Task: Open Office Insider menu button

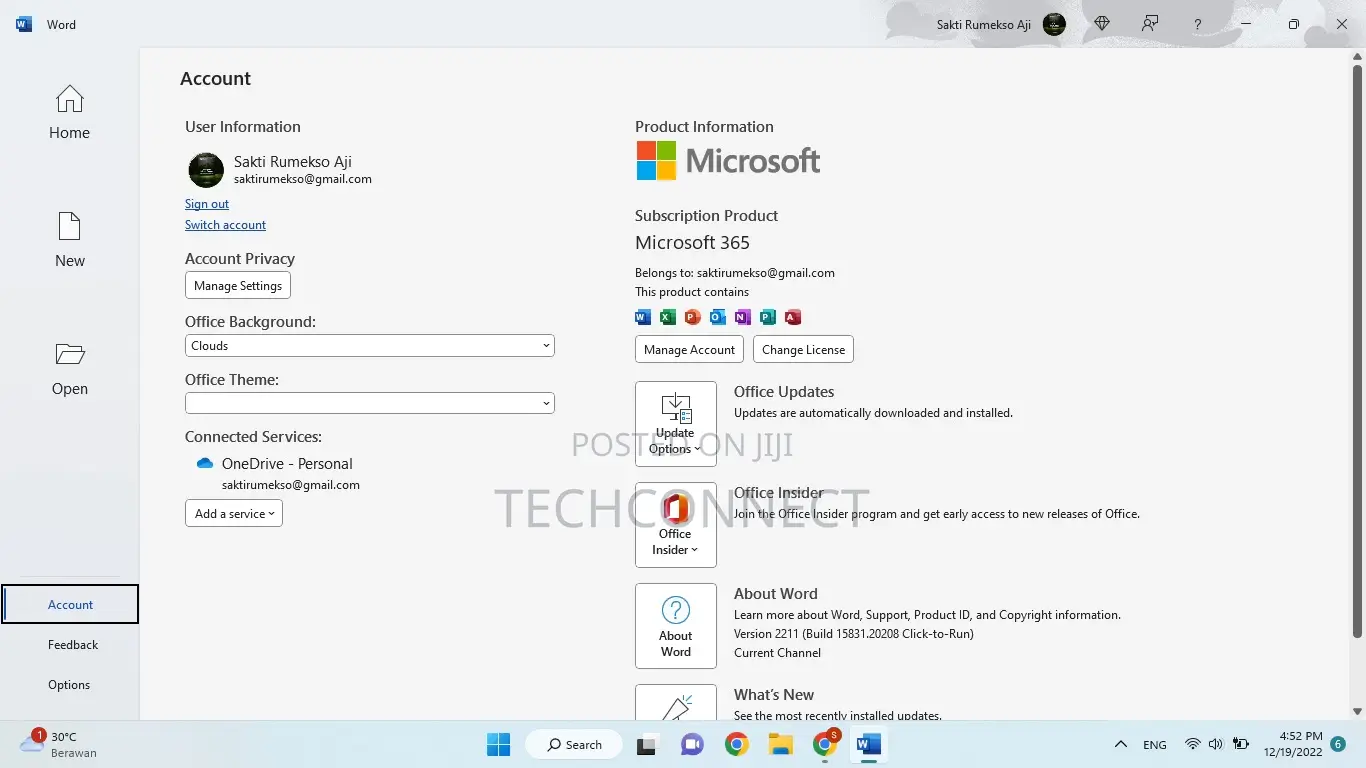Action: 676,525
